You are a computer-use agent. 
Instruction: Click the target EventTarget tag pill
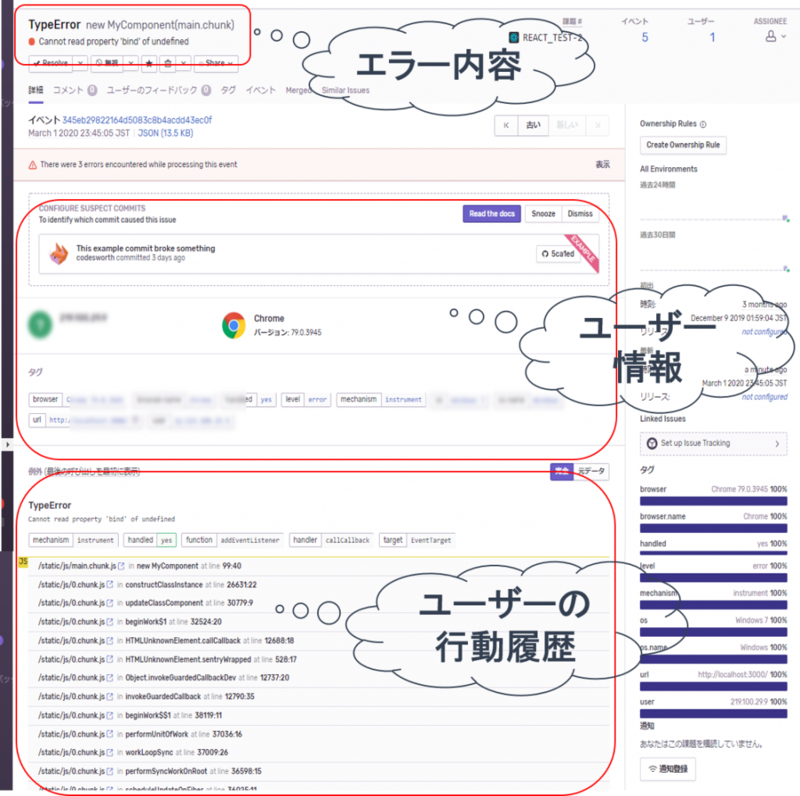pos(417,540)
